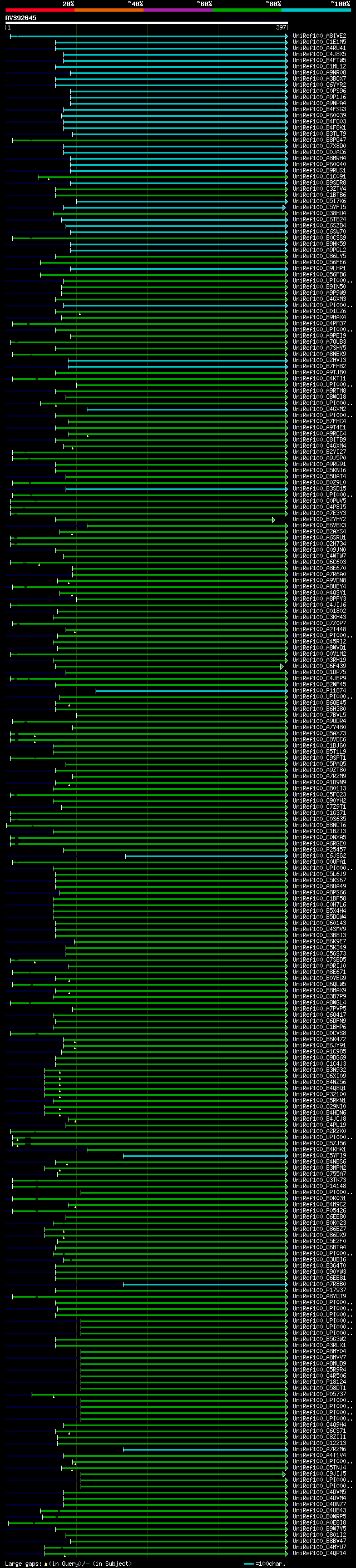Click the cyan alignment bar for UniRef100_P11874
Image resolution: width=356 pixels, height=1568 pixels.
[192, 691]
